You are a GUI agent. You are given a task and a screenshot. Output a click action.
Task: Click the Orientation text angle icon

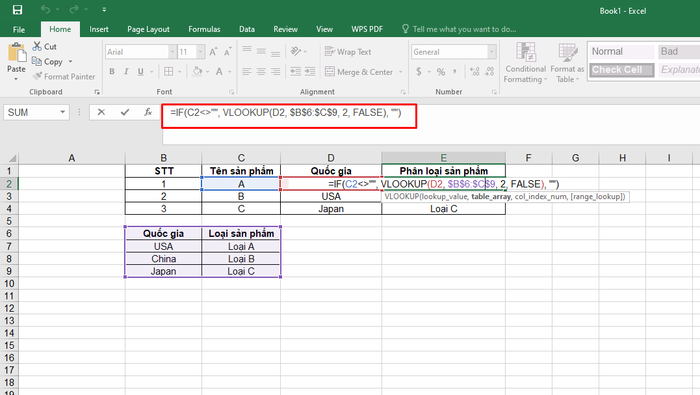pyautogui.click(x=296, y=52)
